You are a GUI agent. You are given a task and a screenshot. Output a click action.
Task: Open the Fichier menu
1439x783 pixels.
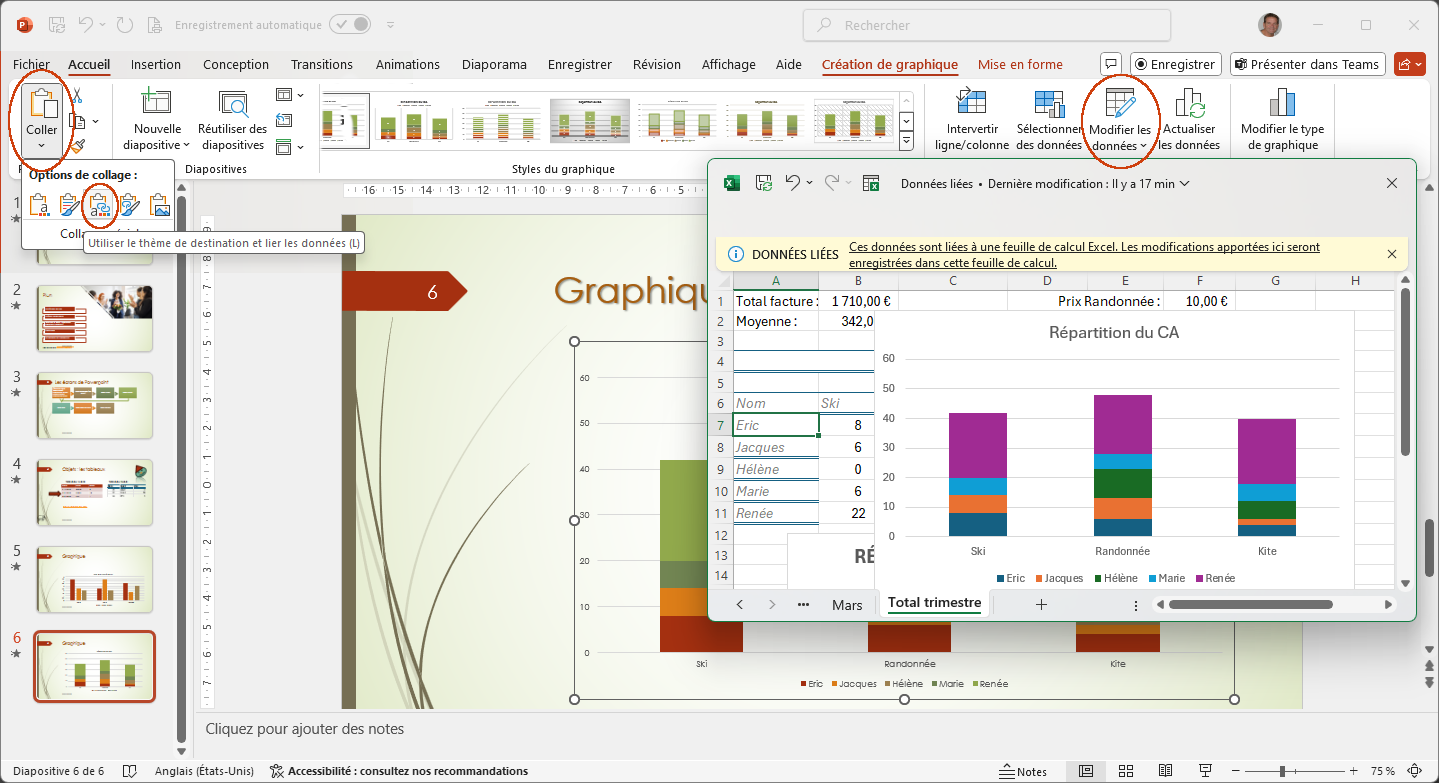tap(31, 64)
